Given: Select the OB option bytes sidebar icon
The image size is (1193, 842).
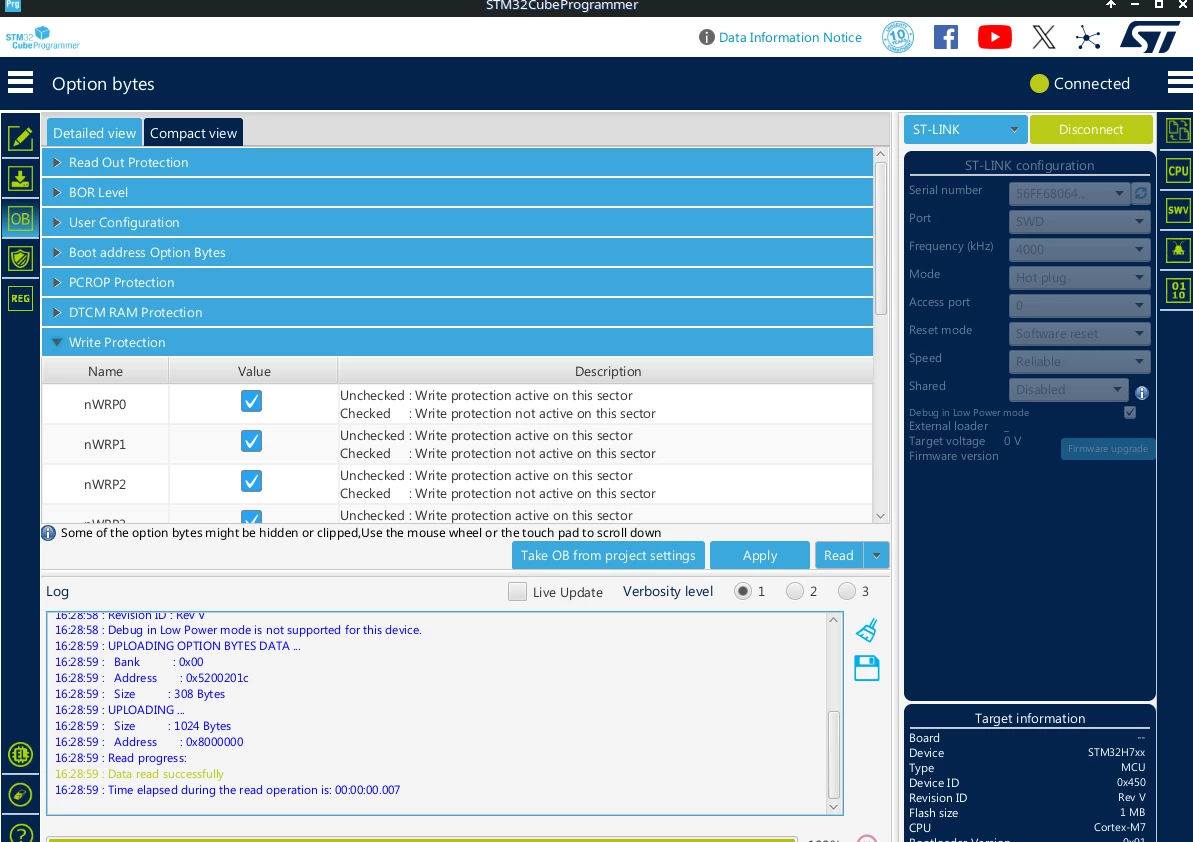Looking at the screenshot, I should [21, 219].
